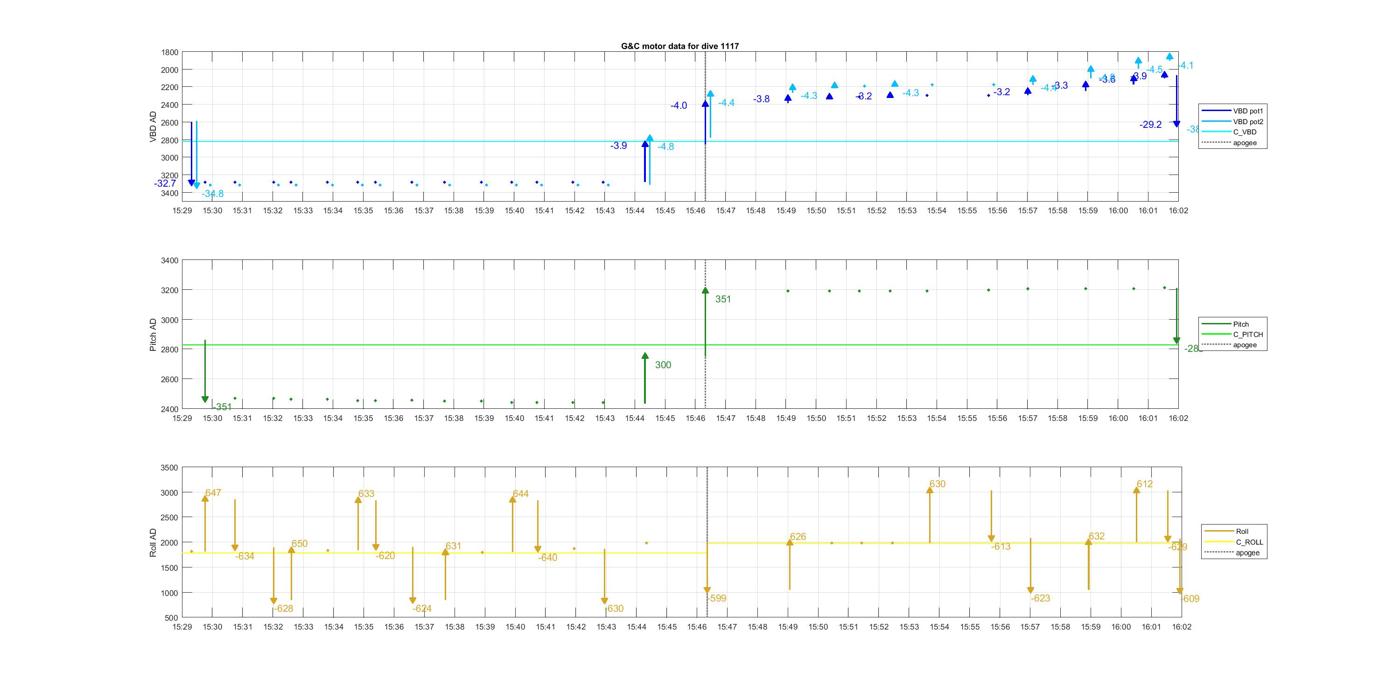Click the "626" roll data label

(x=797, y=537)
